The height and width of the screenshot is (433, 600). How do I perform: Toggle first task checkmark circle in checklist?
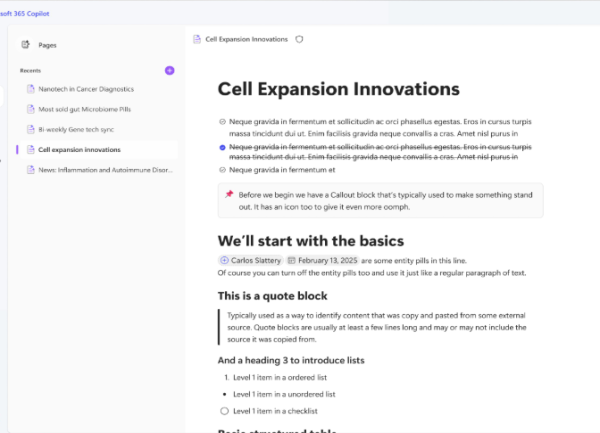[222, 122]
